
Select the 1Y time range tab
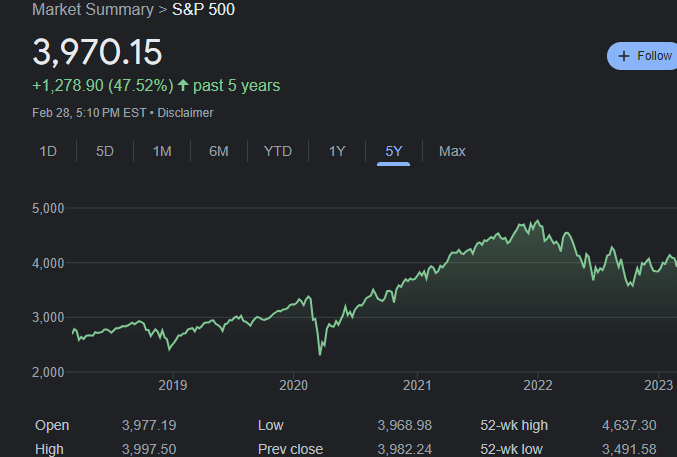(337, 151)
